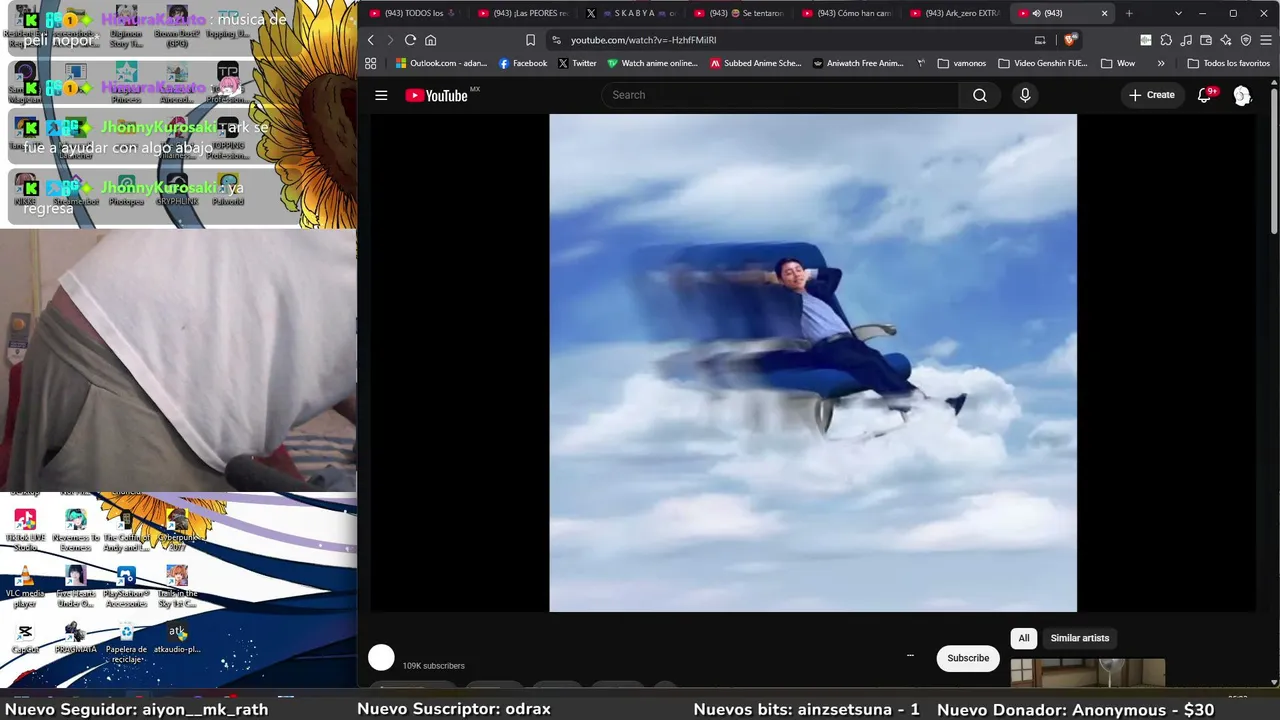The image size is (1280, 720).
Task: Open VLC media player desktop shortcut
Action: 25,587
